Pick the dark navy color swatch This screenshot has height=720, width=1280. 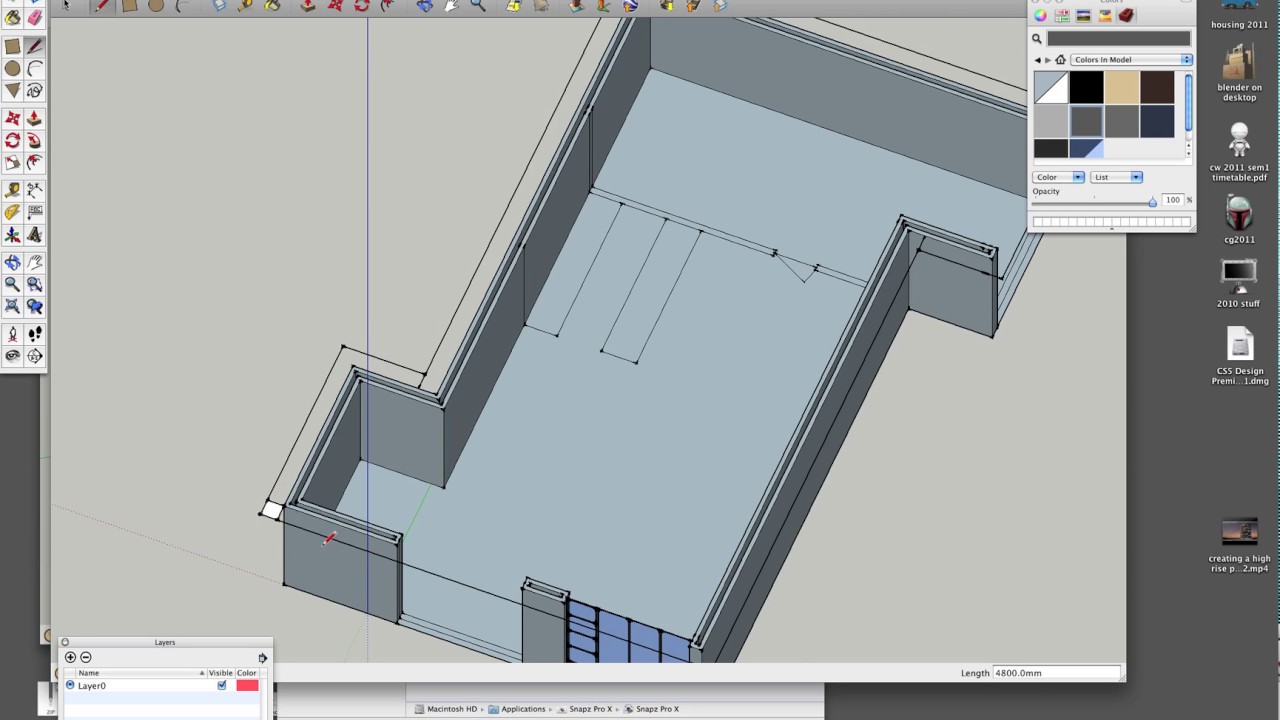point(1157,121)
